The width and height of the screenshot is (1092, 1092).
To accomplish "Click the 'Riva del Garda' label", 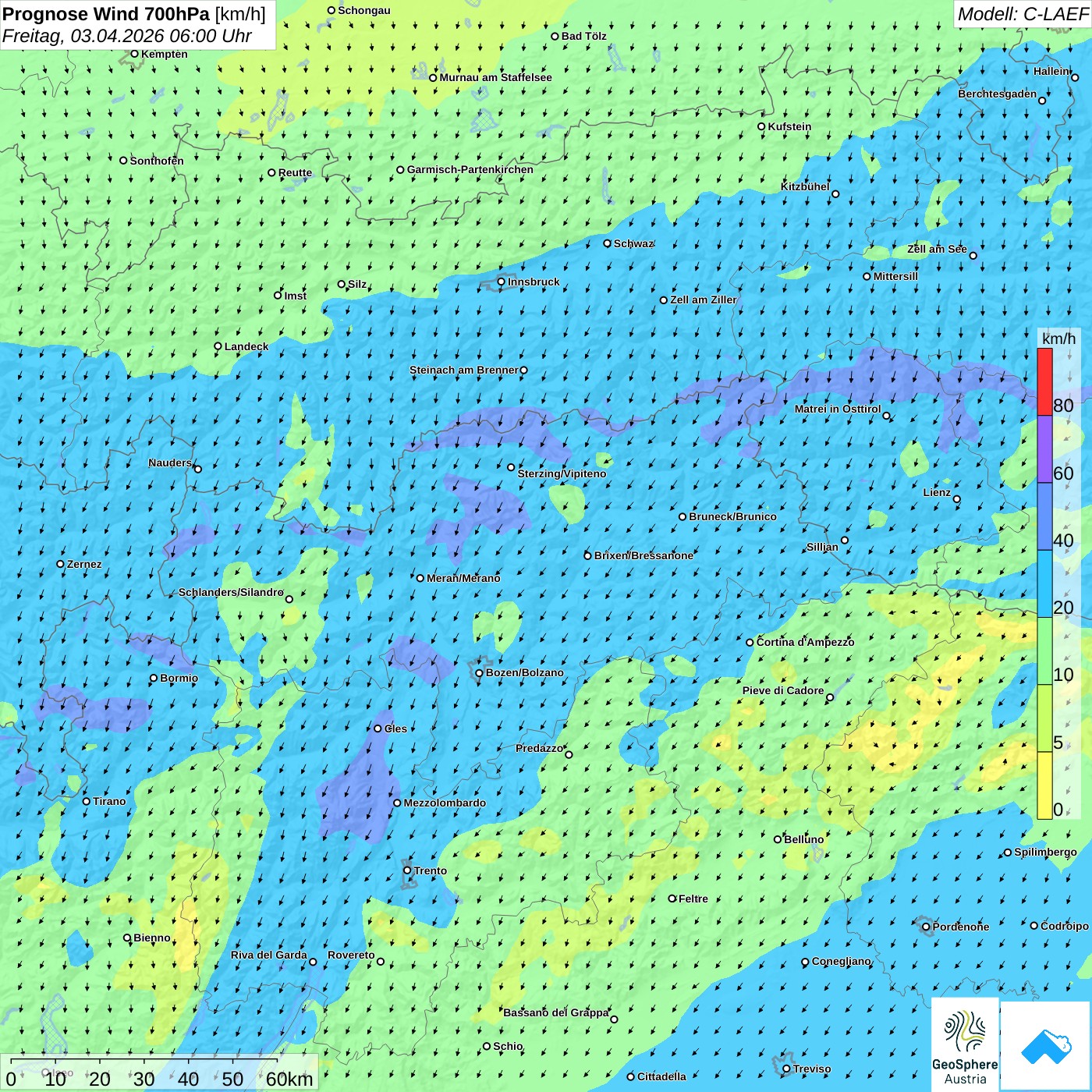I will 269,955.
